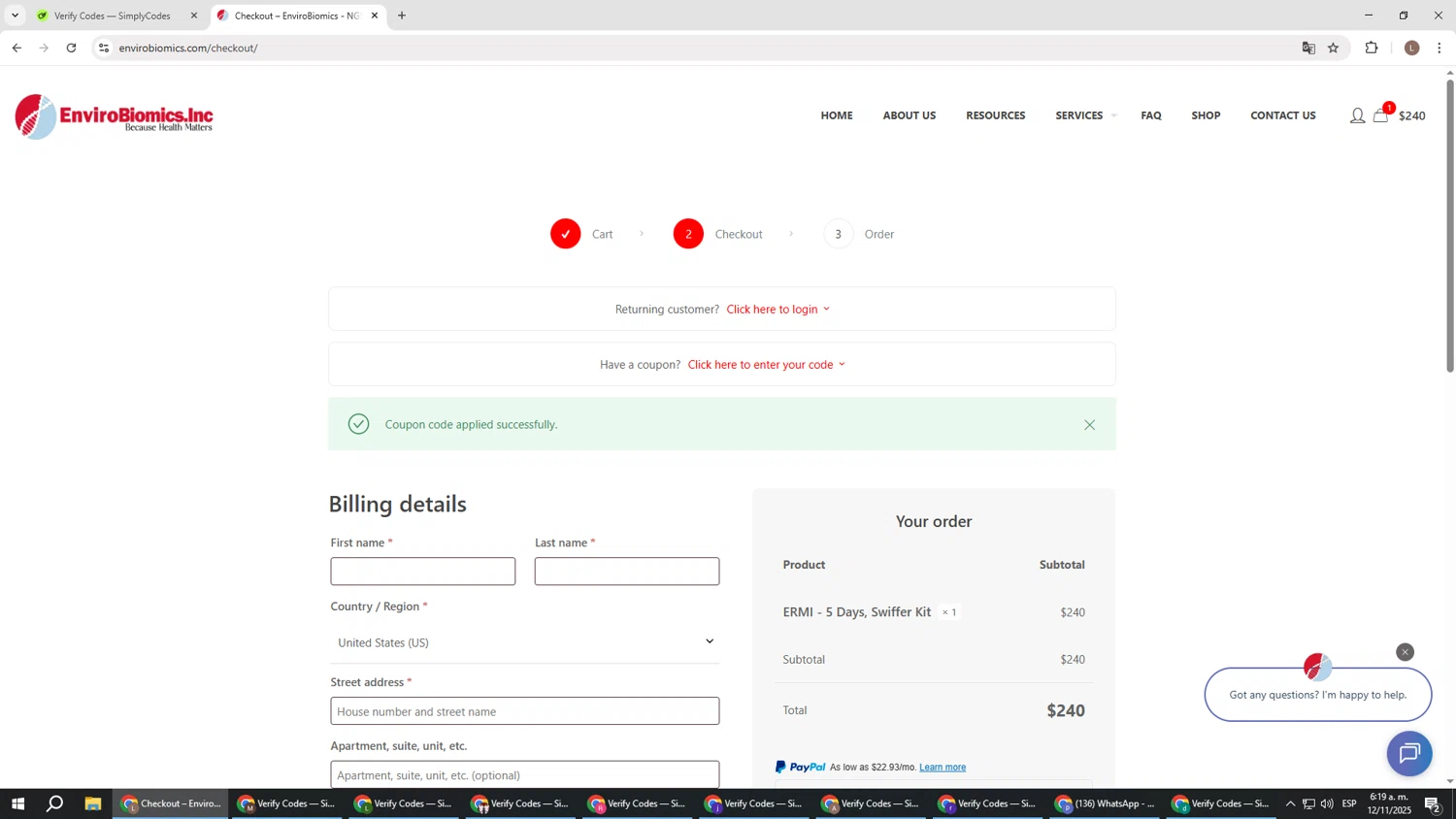Click the ERMI - 5 Days, Swiffer Kit product
The image size is (1456, 819).
click(x=857, y=612)
